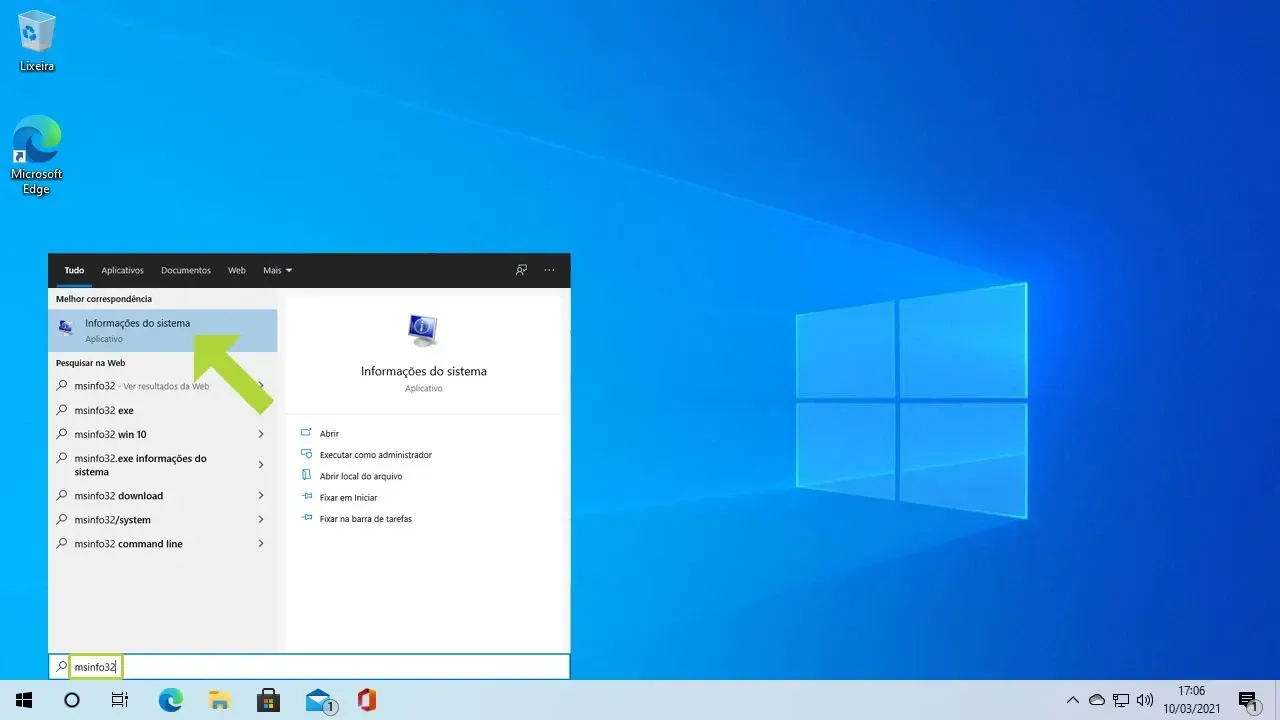Open the notification center icon
Screen dimensions: 1280x720
point(1248,700)
